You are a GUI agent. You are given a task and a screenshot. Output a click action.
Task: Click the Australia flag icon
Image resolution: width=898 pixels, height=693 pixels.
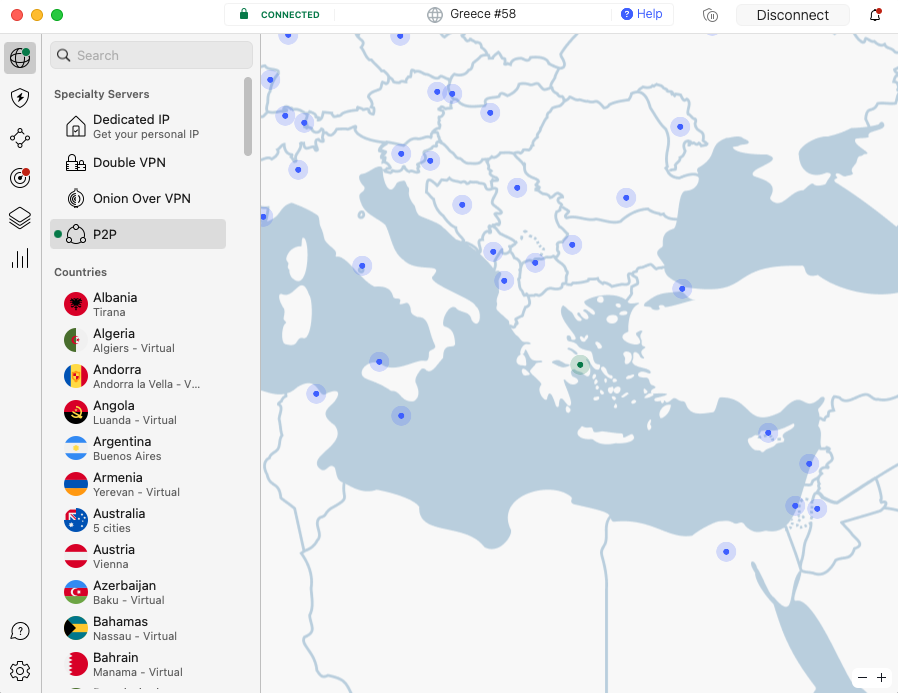coord(76,520)
